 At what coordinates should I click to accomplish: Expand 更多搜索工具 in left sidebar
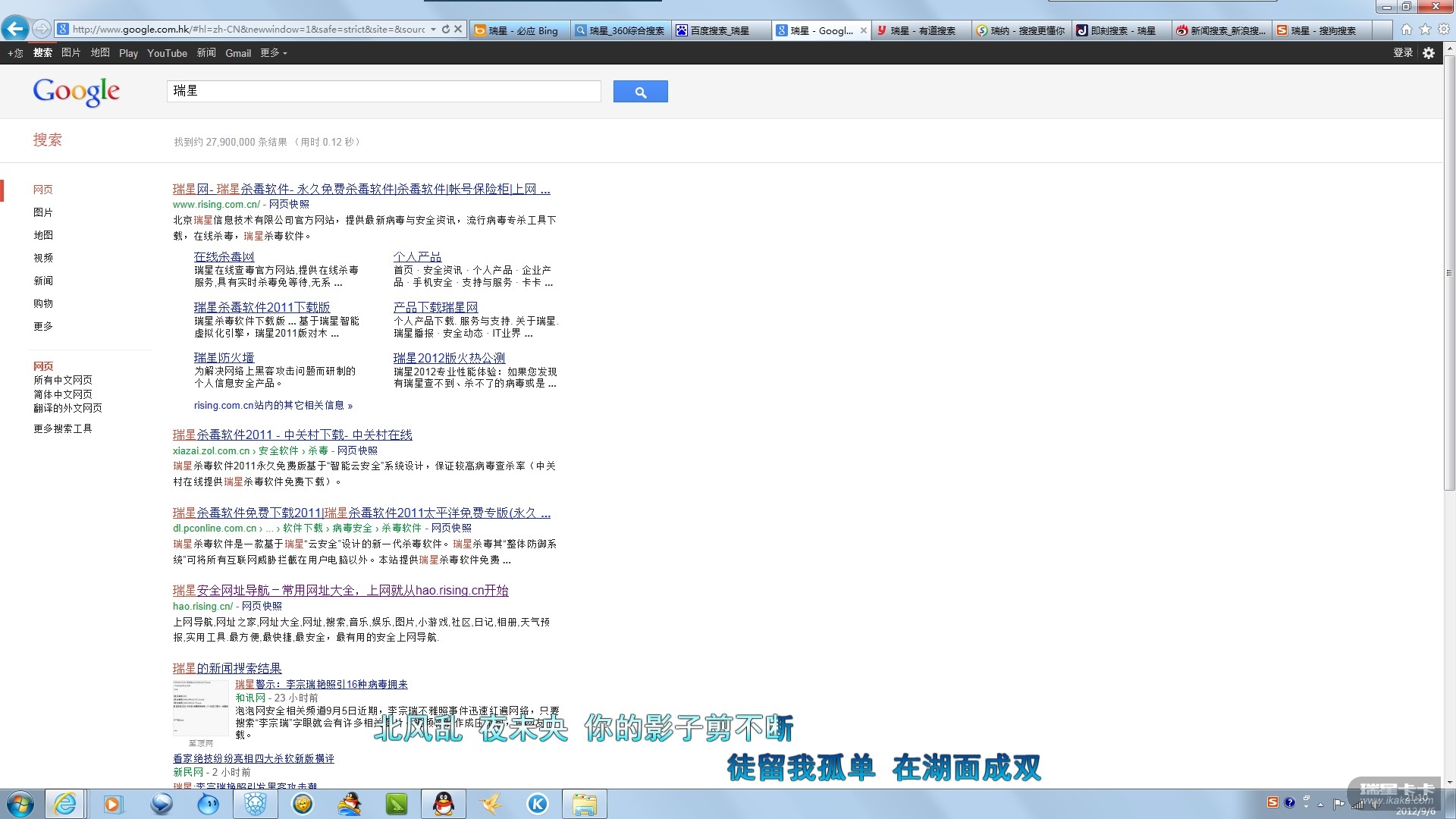[62, 428]
